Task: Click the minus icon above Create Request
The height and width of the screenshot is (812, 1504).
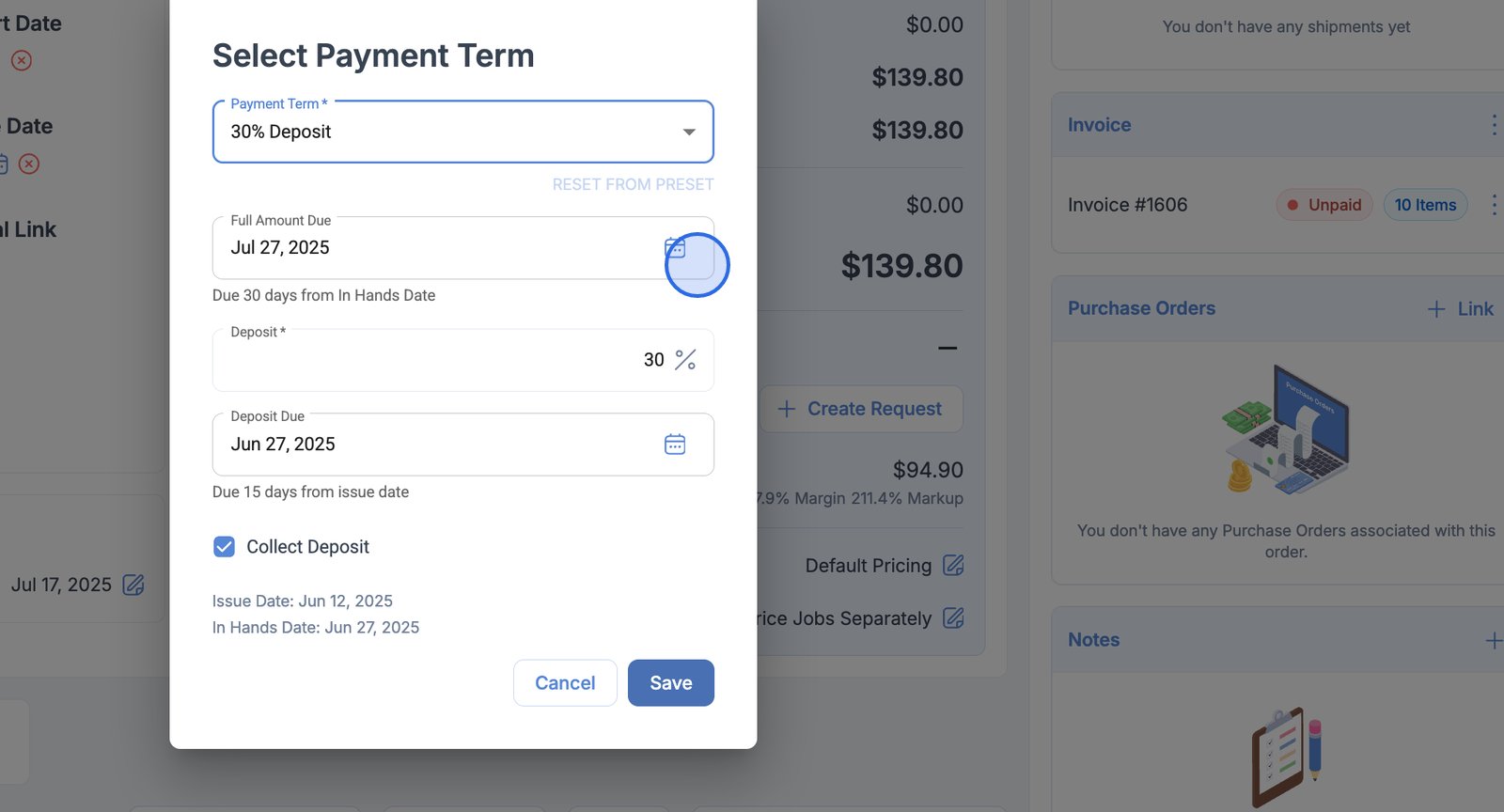Action: tap(948, 348)
